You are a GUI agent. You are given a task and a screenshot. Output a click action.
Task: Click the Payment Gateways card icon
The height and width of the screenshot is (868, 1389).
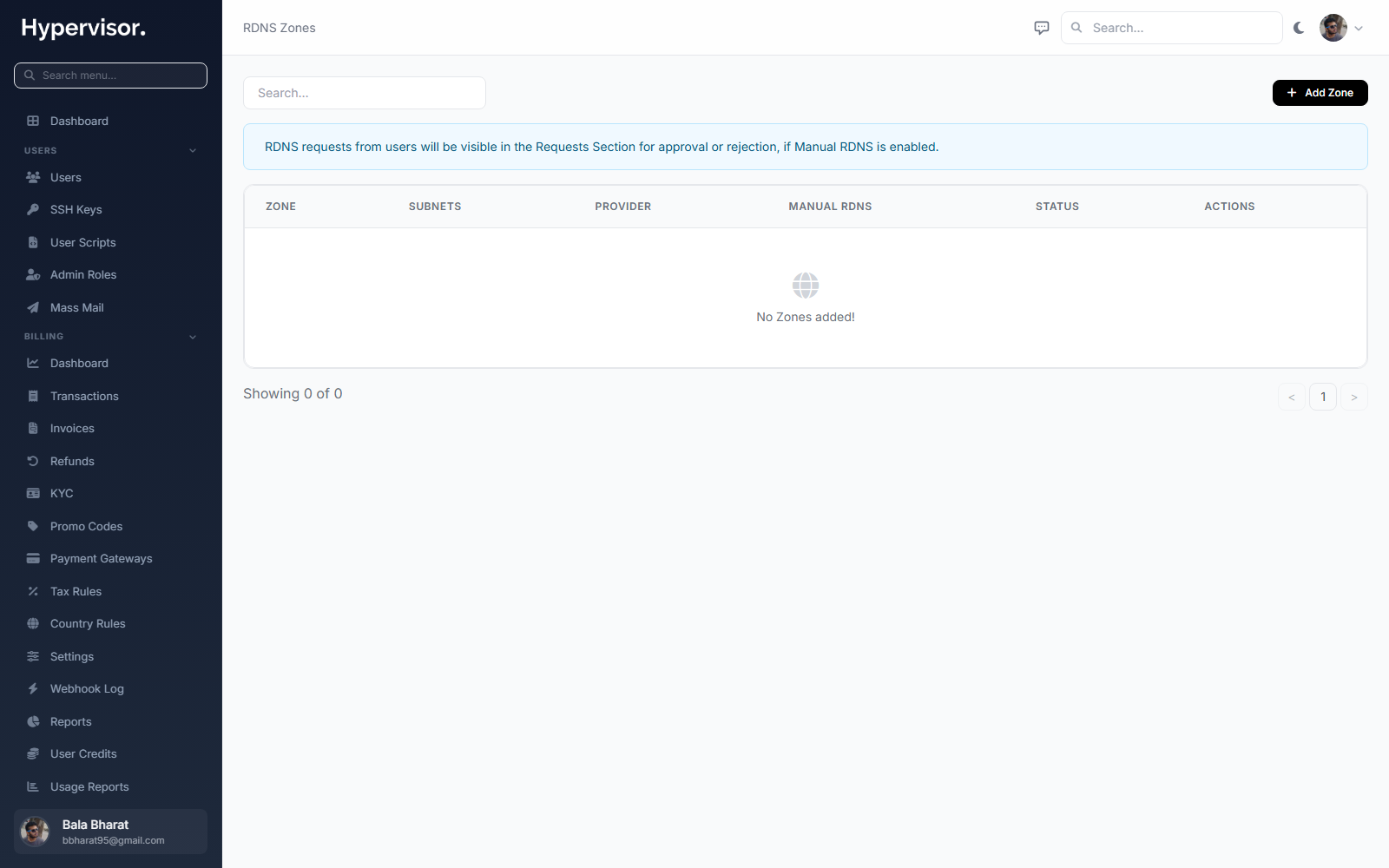click(x=33, y=558)
